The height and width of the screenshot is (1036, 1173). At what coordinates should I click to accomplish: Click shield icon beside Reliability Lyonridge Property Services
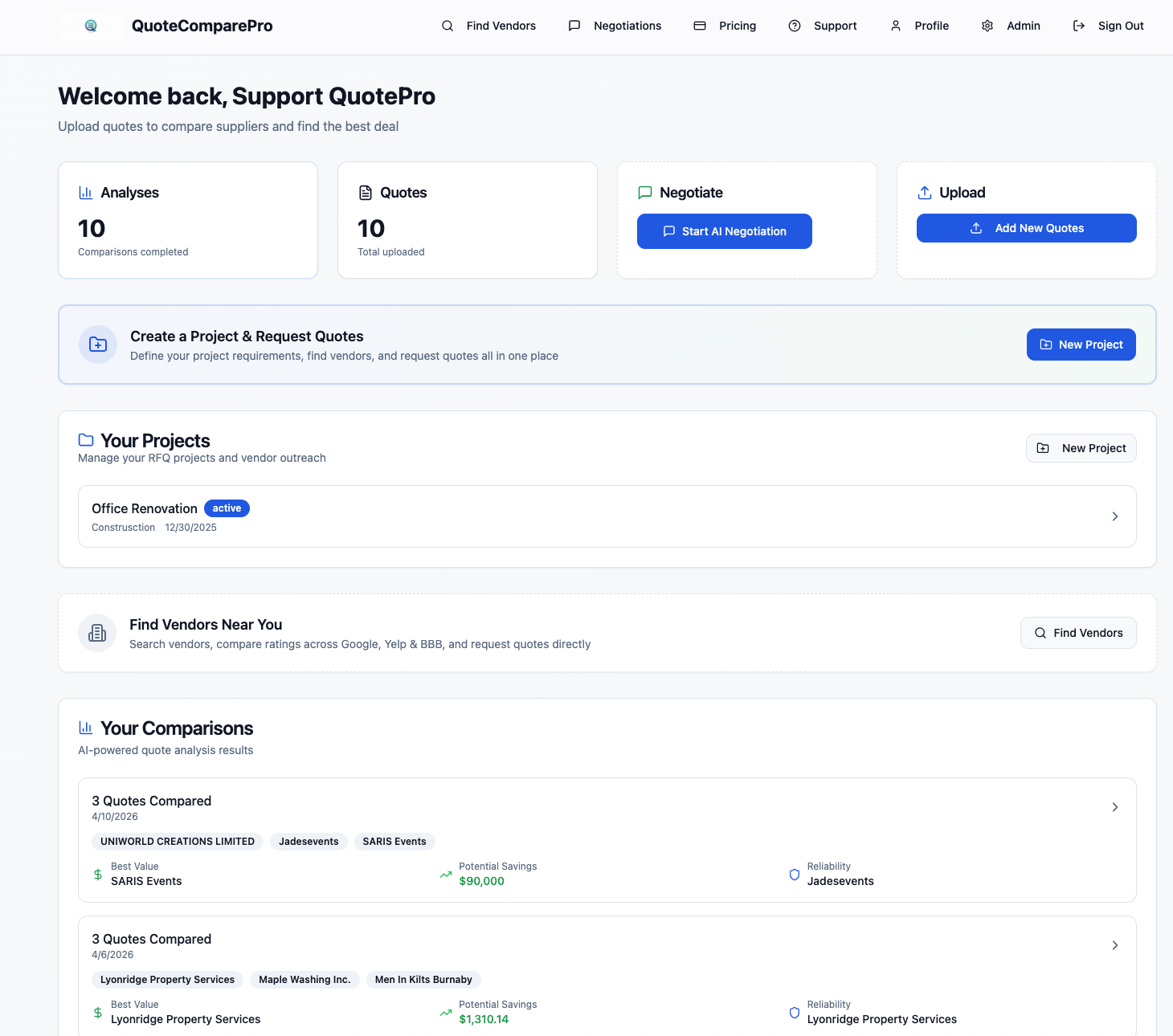tap(795, 1013)
